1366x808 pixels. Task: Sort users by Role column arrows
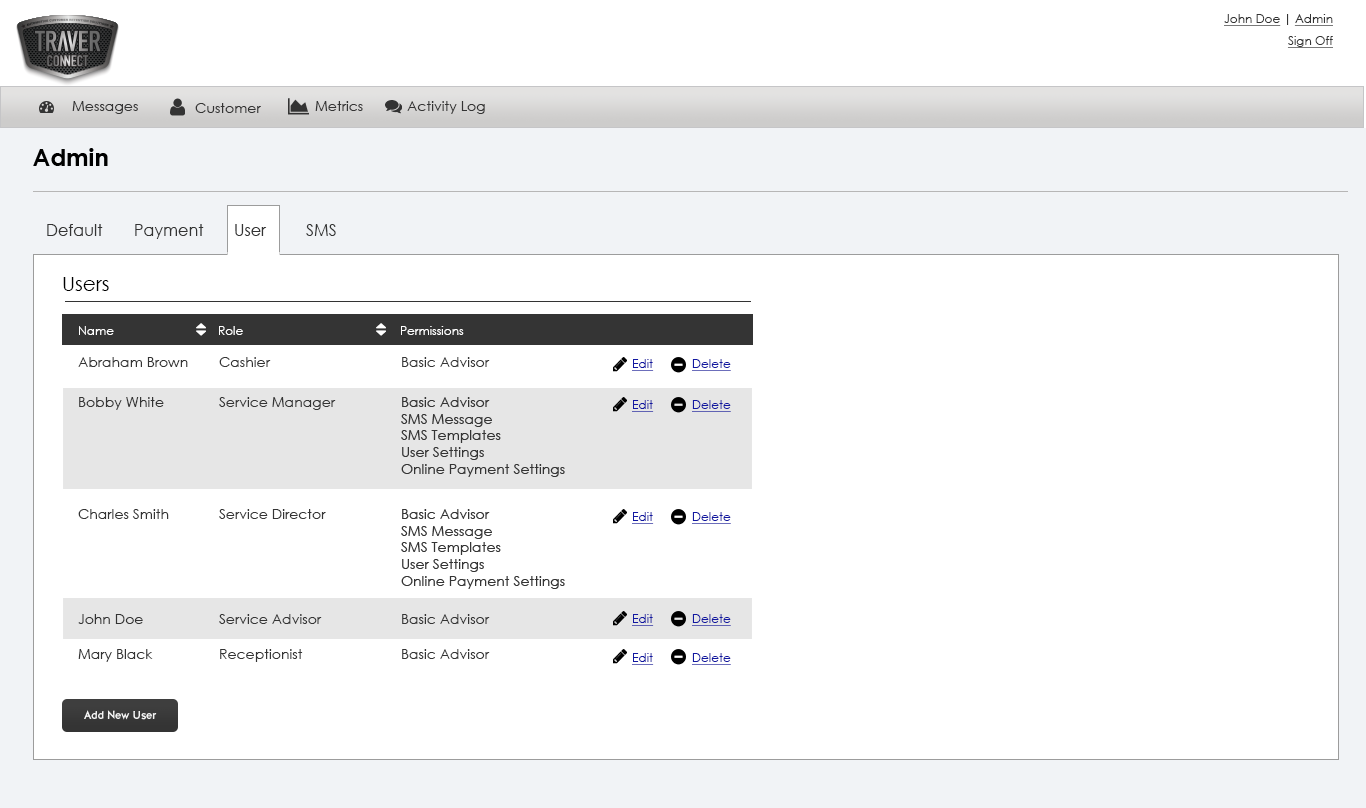click(x=381, y=330)
